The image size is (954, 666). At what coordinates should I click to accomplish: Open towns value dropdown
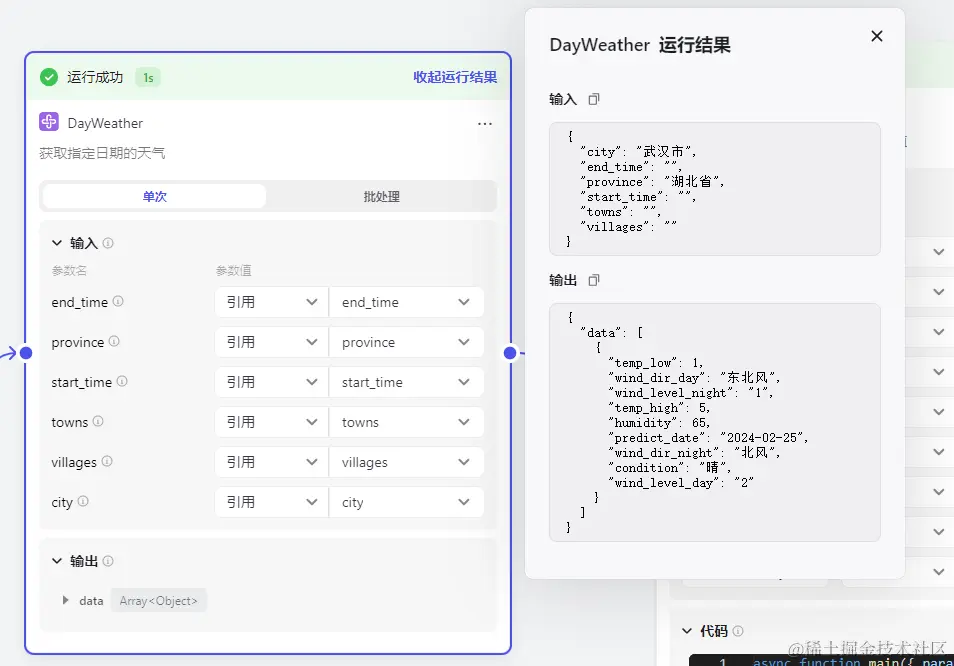click(406, 422)
